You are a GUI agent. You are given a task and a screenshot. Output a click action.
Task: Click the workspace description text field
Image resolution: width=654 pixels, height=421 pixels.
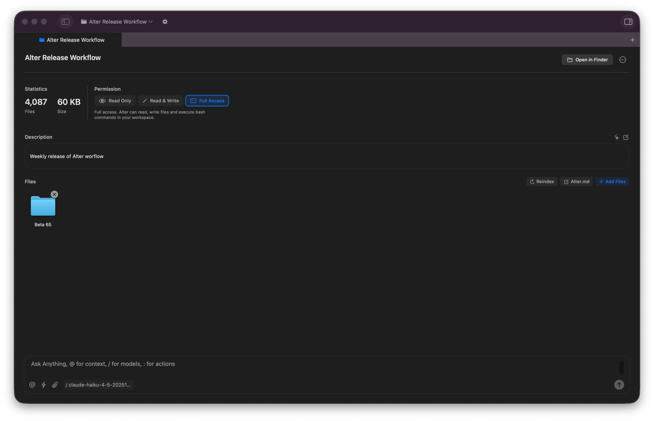327,156
